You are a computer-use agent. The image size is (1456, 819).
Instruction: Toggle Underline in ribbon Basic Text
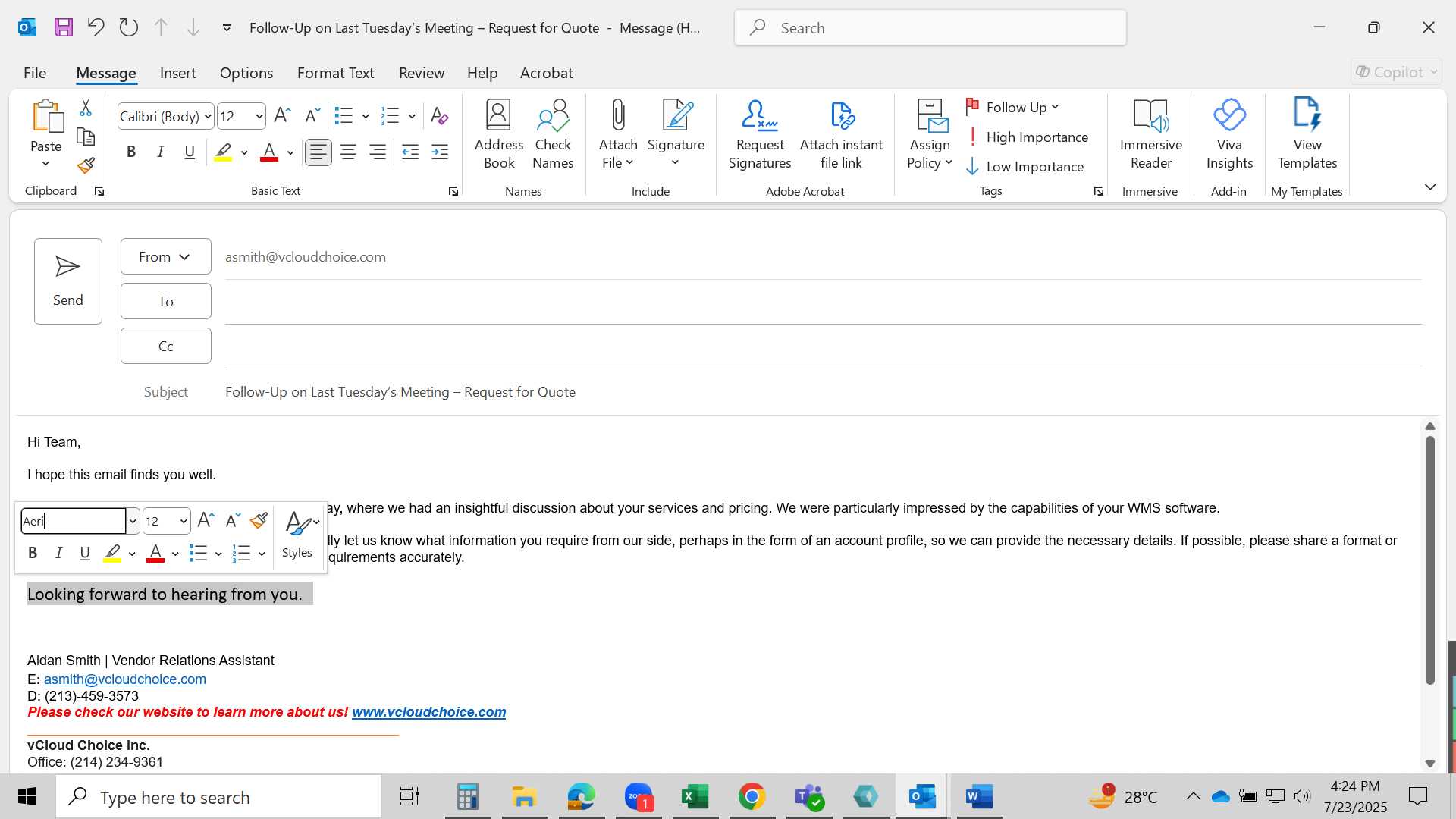pyautogui.click(x=190, y=152)
